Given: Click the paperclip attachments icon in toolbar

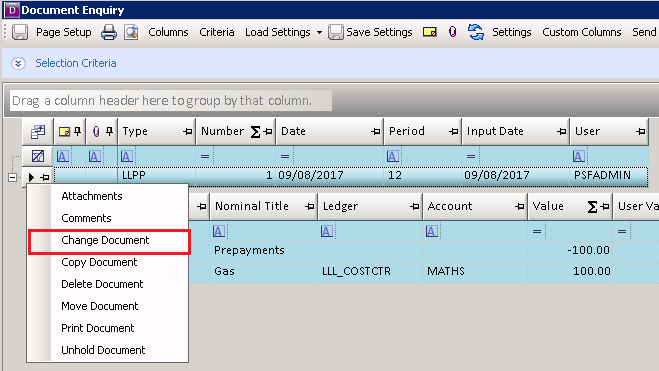Looking at the screenshot, I should 452,32.
